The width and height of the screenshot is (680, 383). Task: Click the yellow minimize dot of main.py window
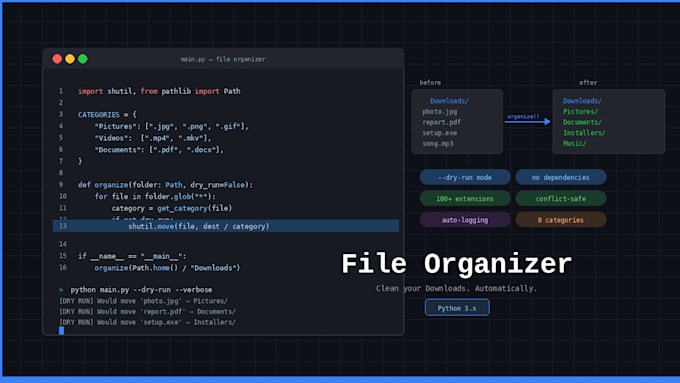(70, 59)
